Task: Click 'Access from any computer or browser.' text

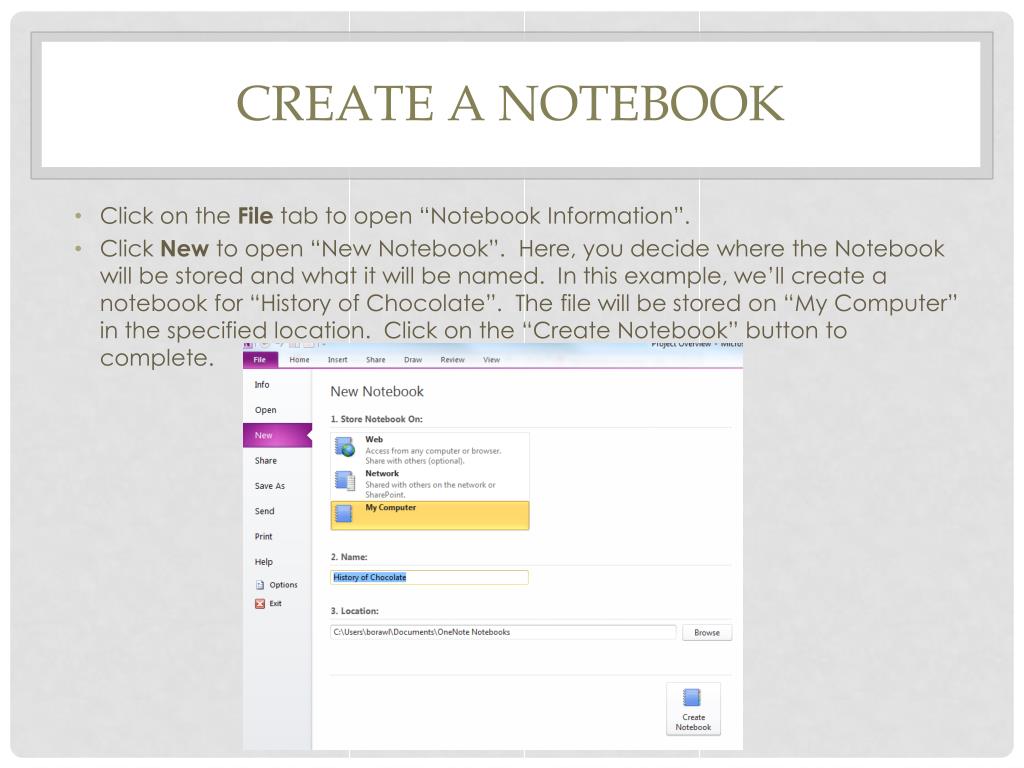Action: [433, 451]
